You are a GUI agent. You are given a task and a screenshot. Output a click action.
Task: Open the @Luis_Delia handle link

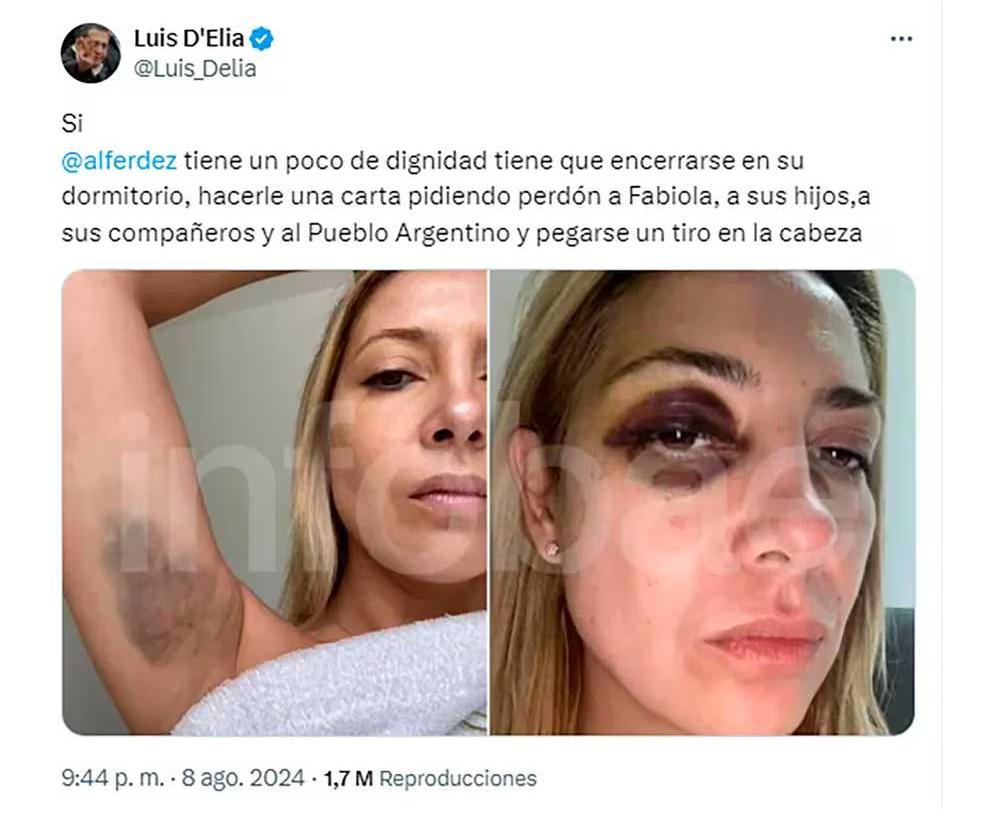(195, 68)
